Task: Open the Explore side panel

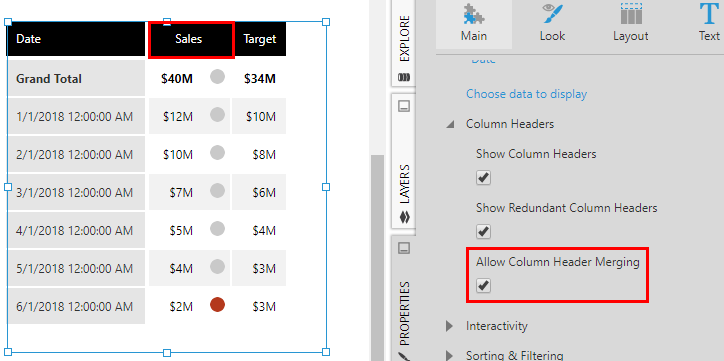Action: (404, 44)
